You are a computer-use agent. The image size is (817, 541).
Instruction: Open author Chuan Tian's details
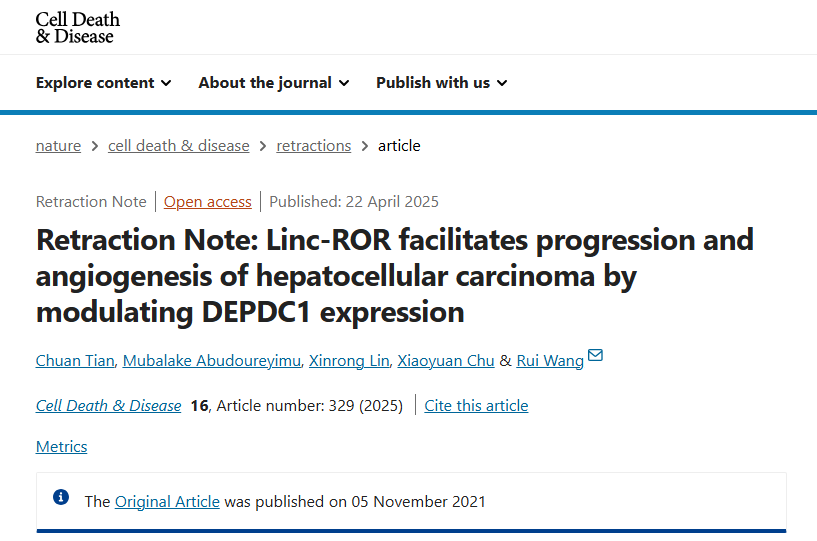click(x=75, y=361)
